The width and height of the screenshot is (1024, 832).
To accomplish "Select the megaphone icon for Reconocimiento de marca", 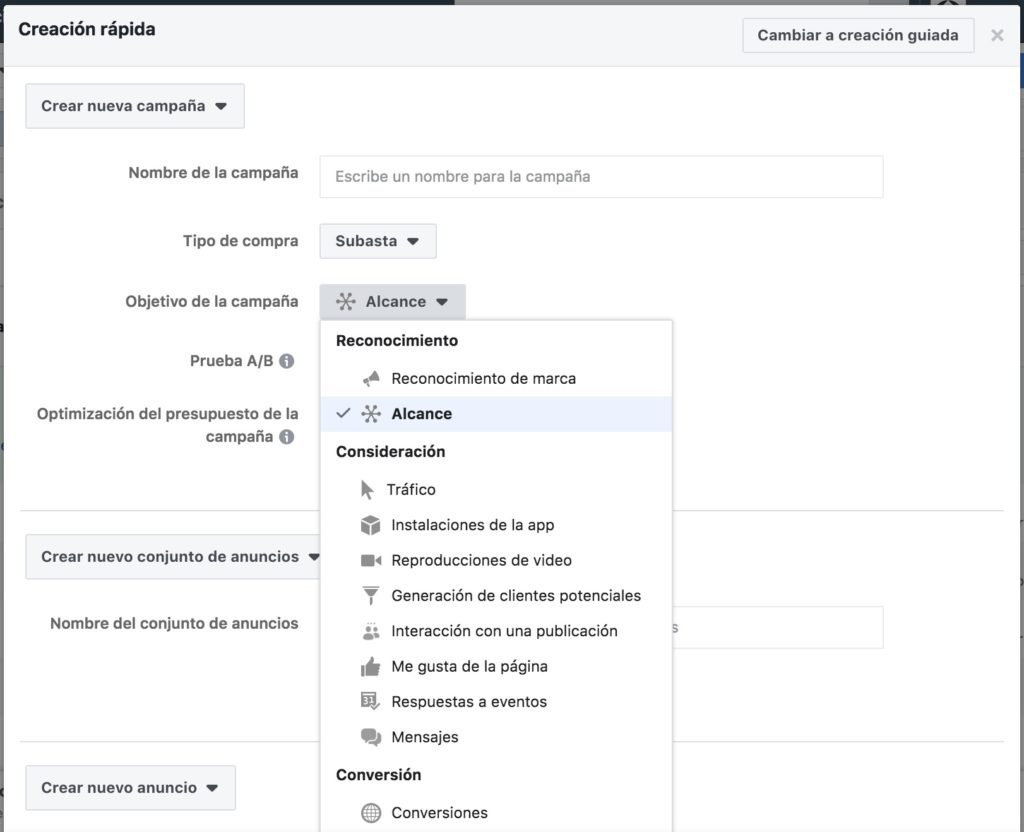I will 370,378.
